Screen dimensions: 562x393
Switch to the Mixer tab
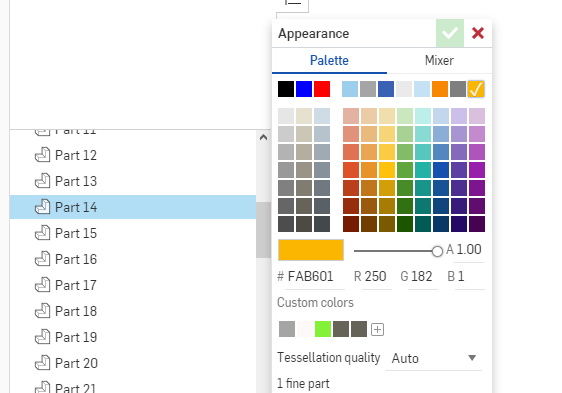click(x=439, y=60)
